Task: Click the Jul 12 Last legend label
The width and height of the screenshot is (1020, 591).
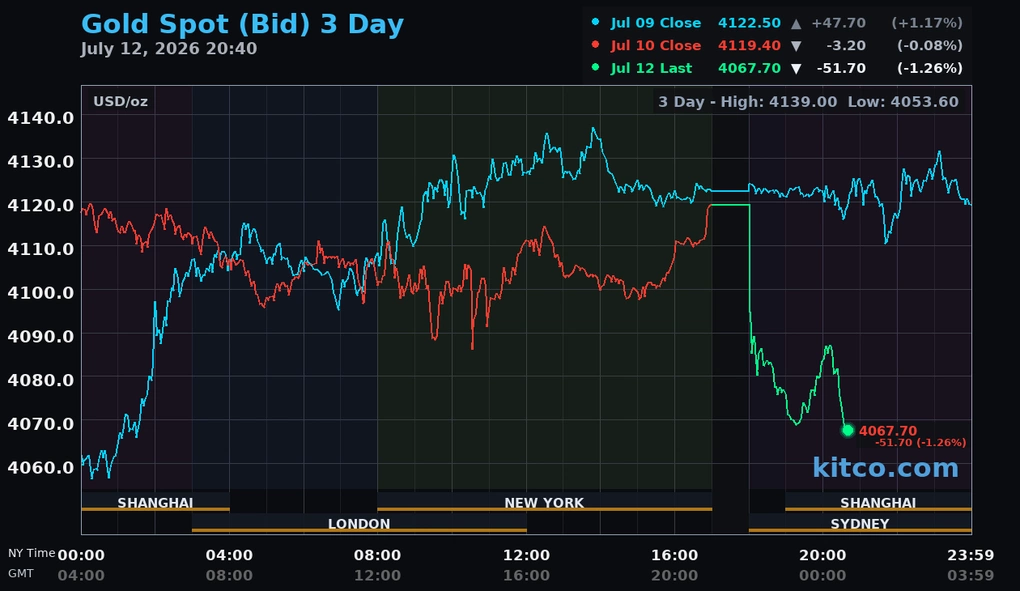Action: [x=651, y=68]
